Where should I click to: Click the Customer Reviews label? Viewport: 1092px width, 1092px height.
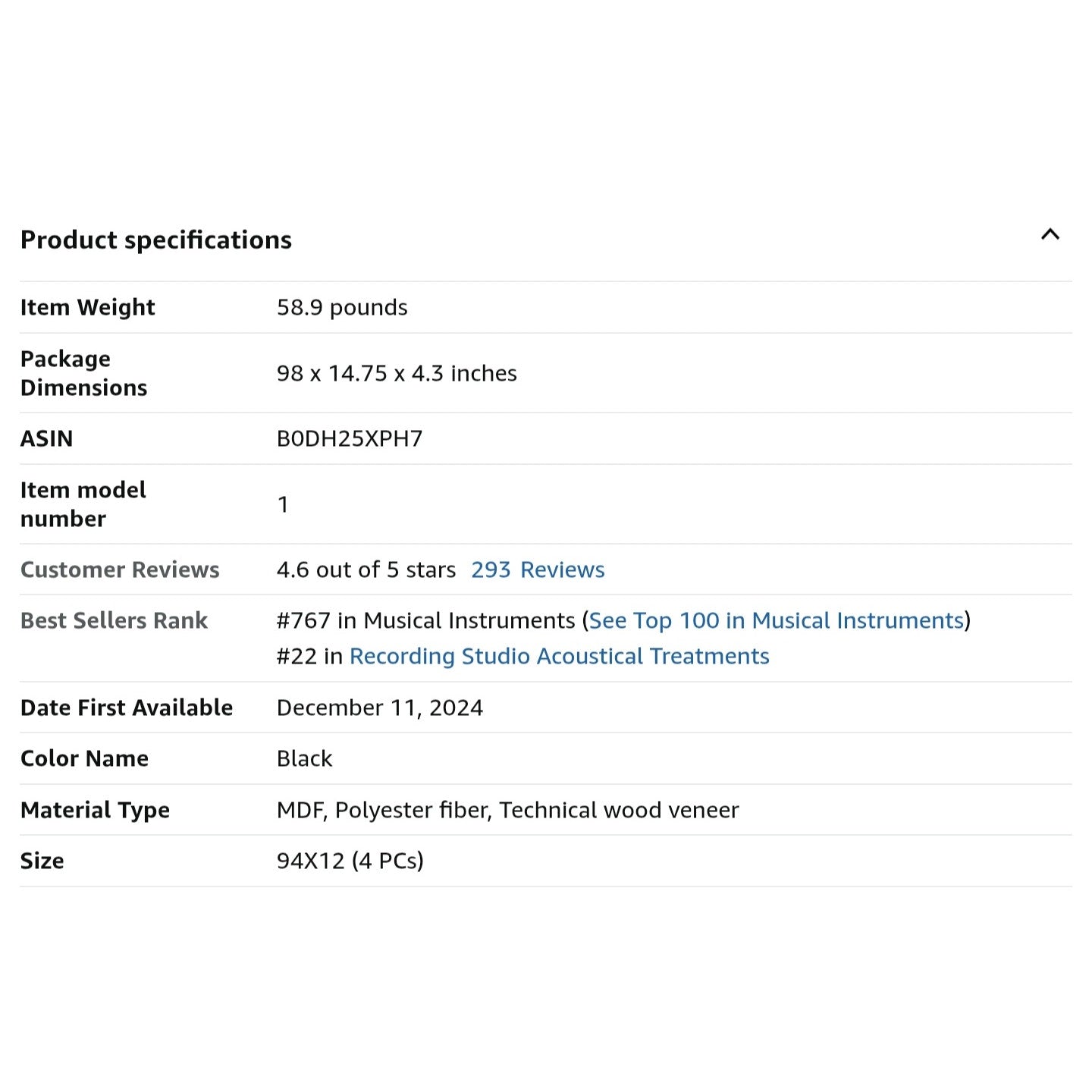click(x=120, y=570)
